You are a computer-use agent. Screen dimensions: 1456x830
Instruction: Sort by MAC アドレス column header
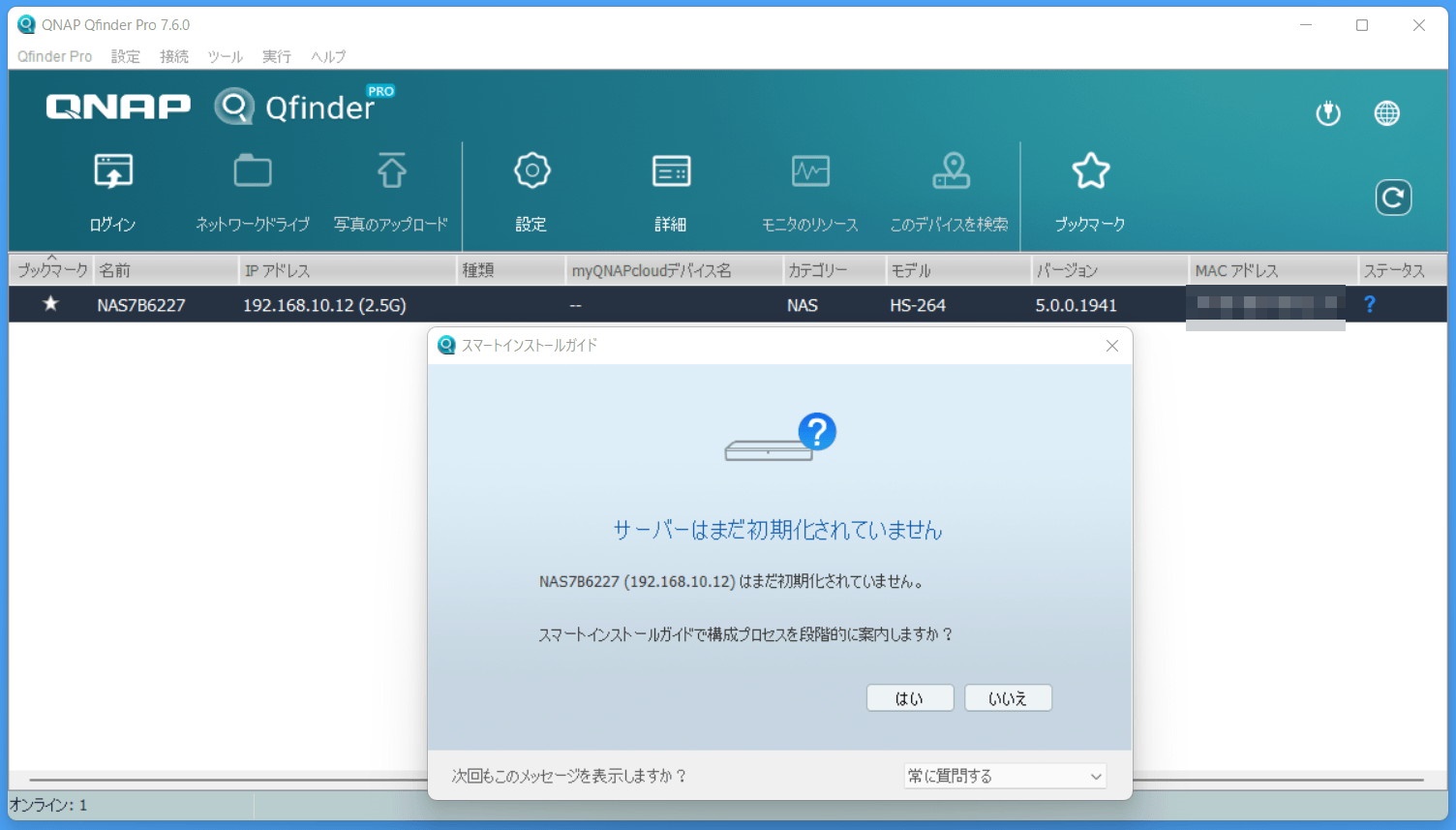(x=1273, y=270)
